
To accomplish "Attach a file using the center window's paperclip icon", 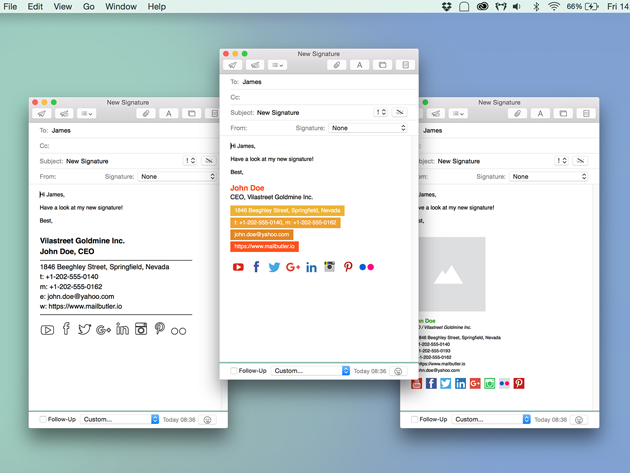I will point(336,65).
